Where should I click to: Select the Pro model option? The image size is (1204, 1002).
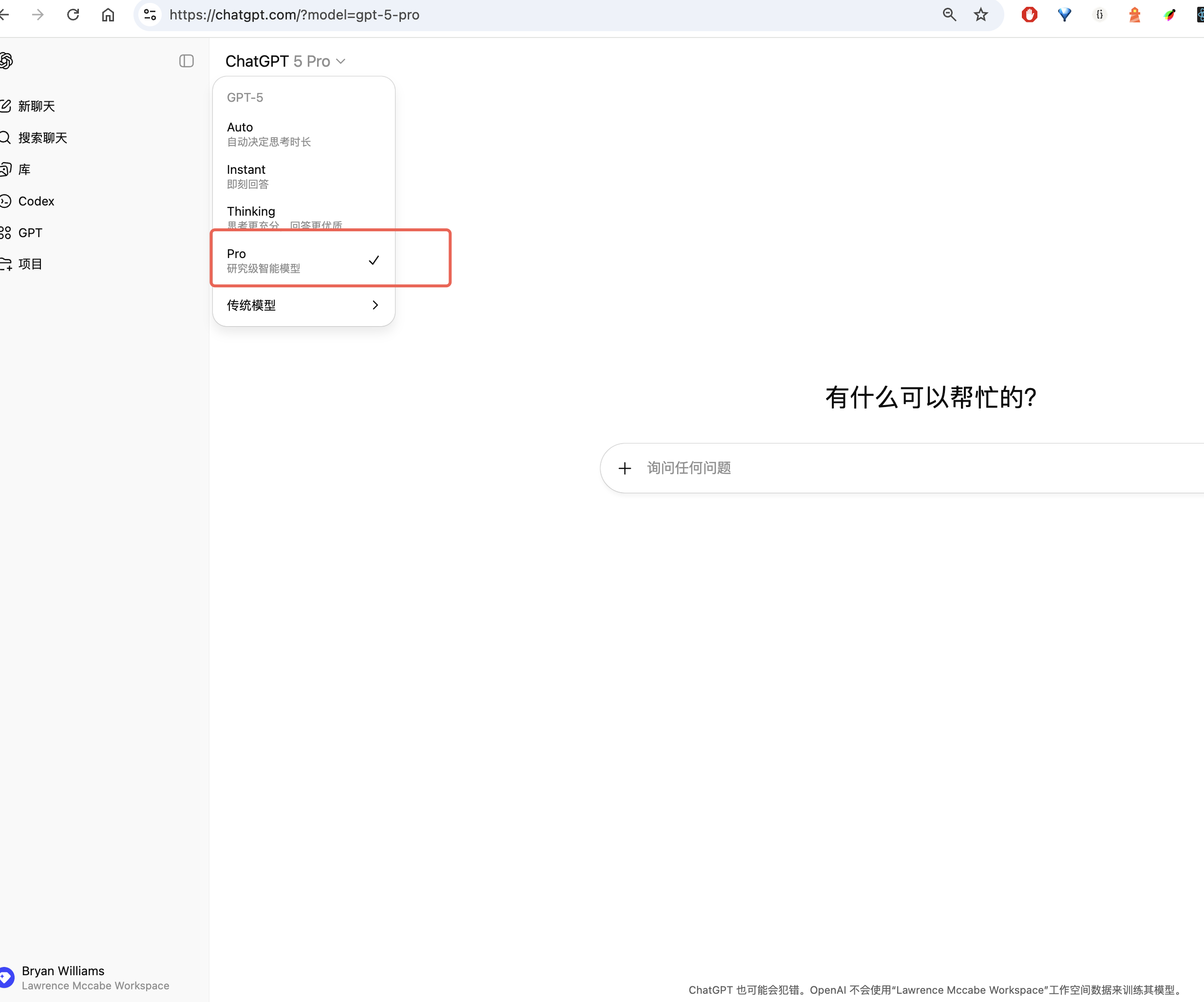pos(303,260)
